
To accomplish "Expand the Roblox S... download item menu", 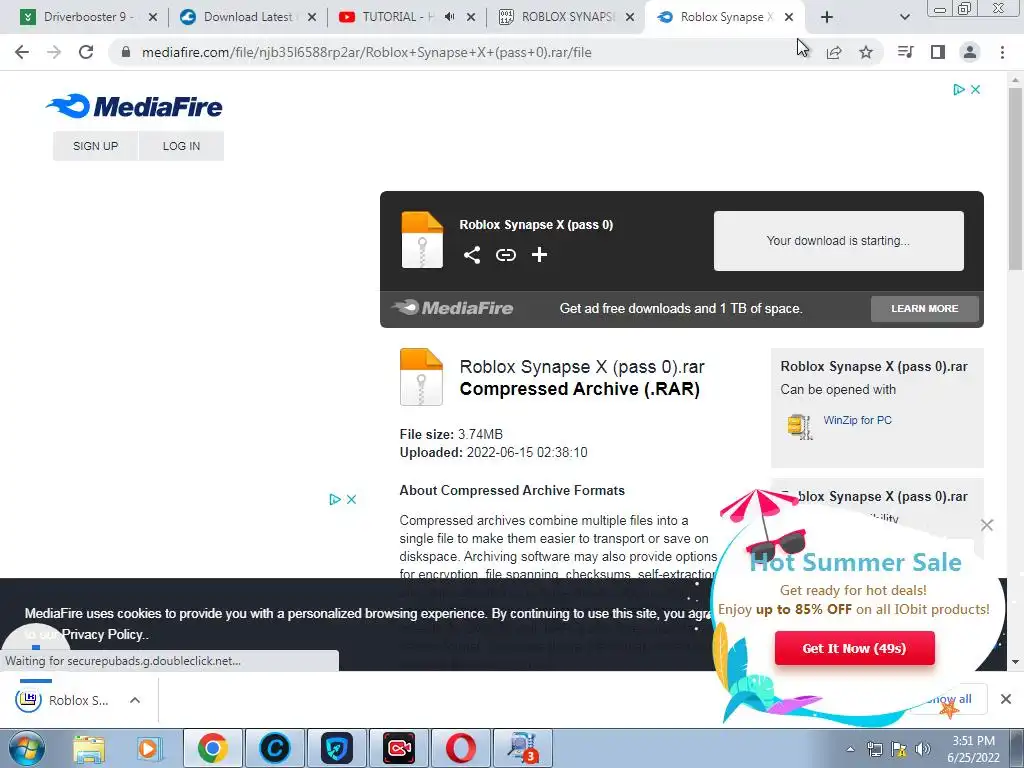I will point(135,700).
